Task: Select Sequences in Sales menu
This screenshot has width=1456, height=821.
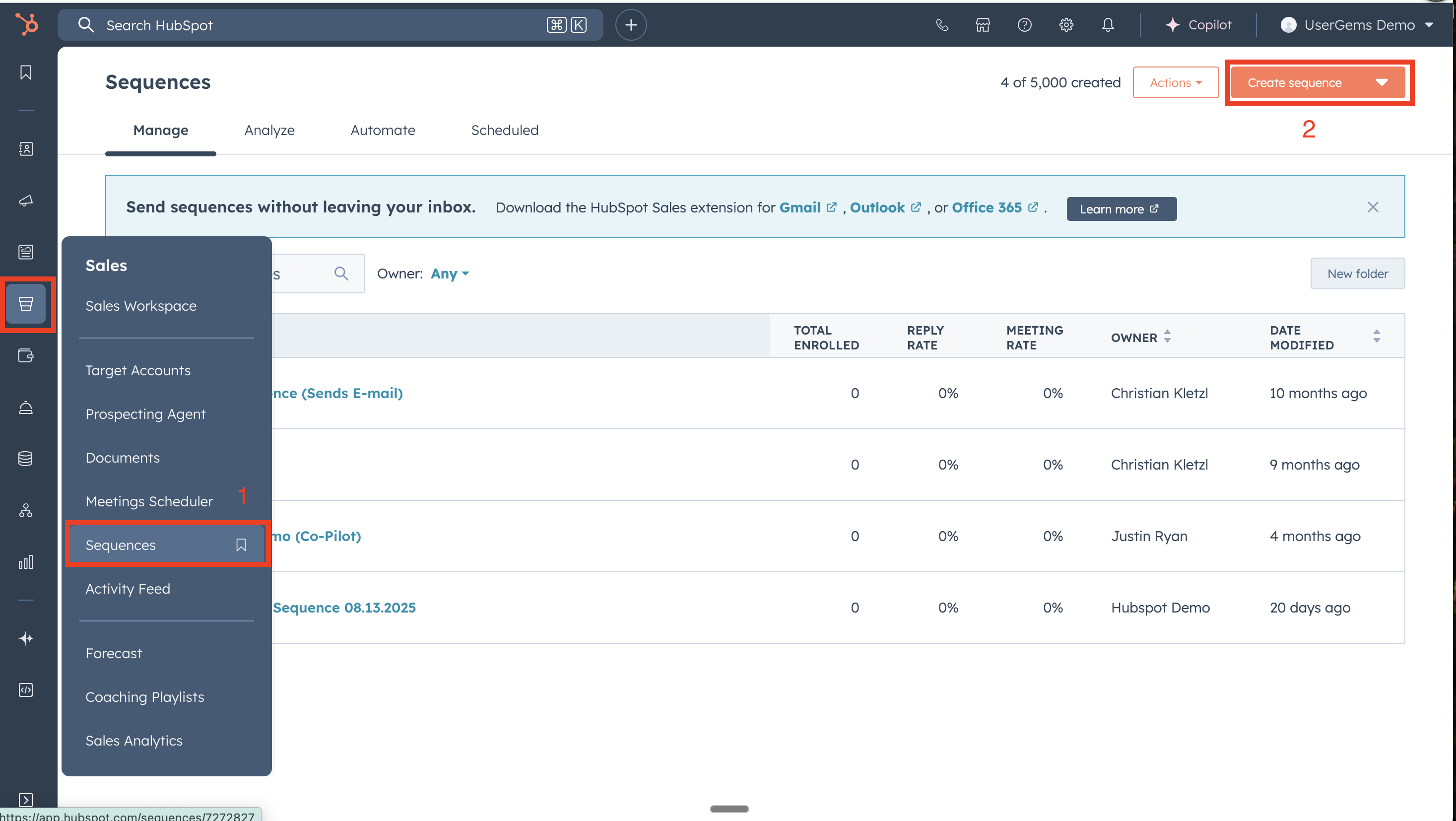Action: pyautogui.click(x=166, y=545)
